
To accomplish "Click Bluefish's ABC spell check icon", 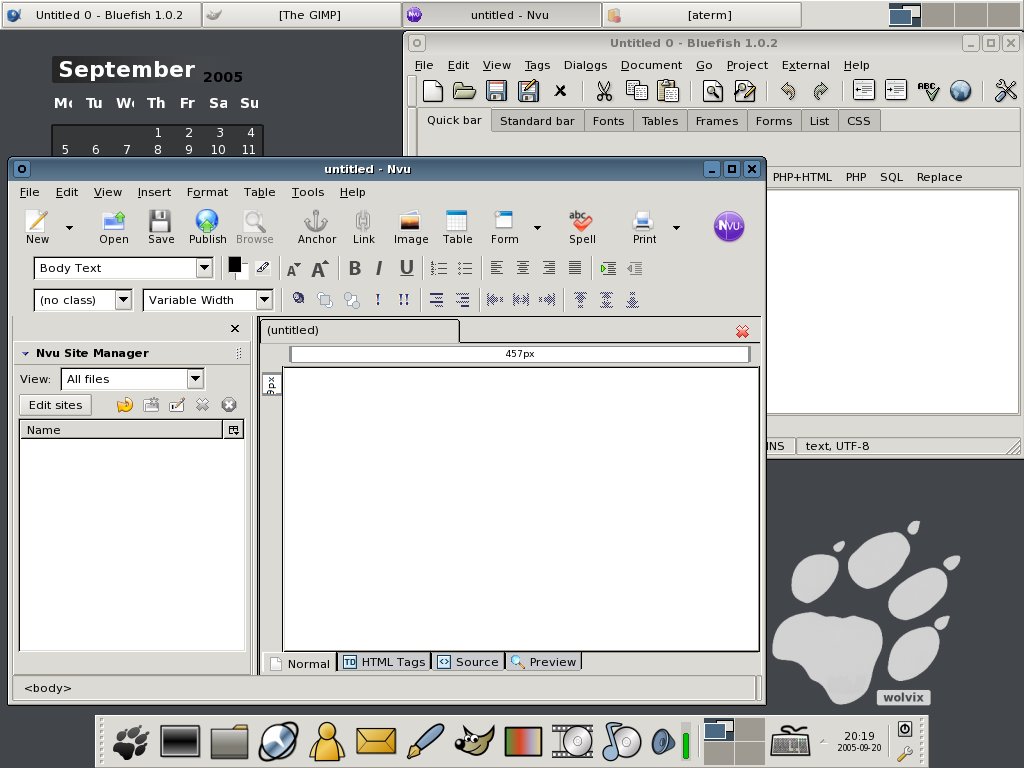I will click(928, 91).
